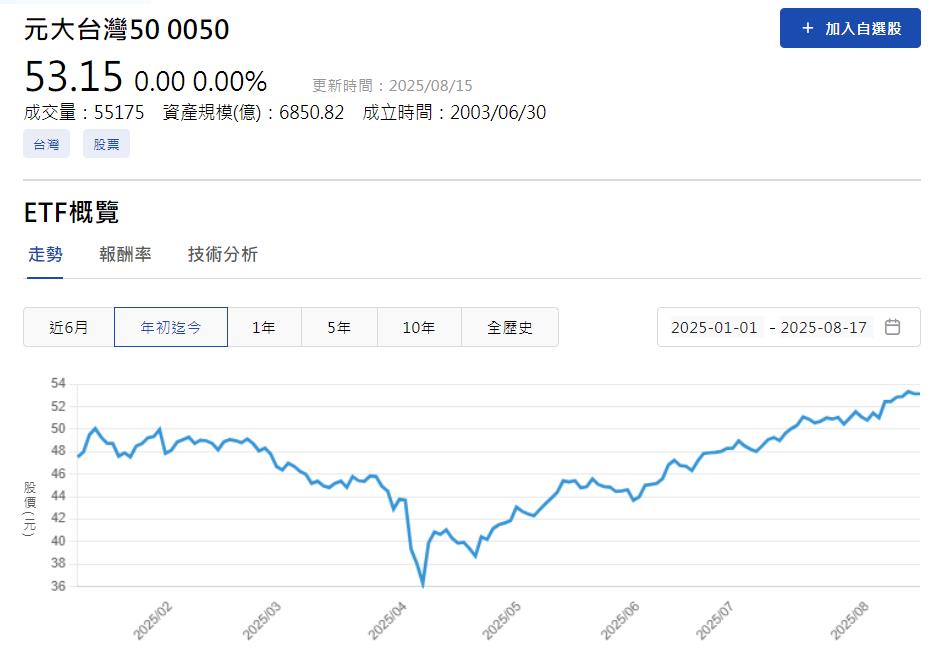The image size is (947, 667).
Task: Click the 元大台灣50 0050 title
Action: click(126, 29)
